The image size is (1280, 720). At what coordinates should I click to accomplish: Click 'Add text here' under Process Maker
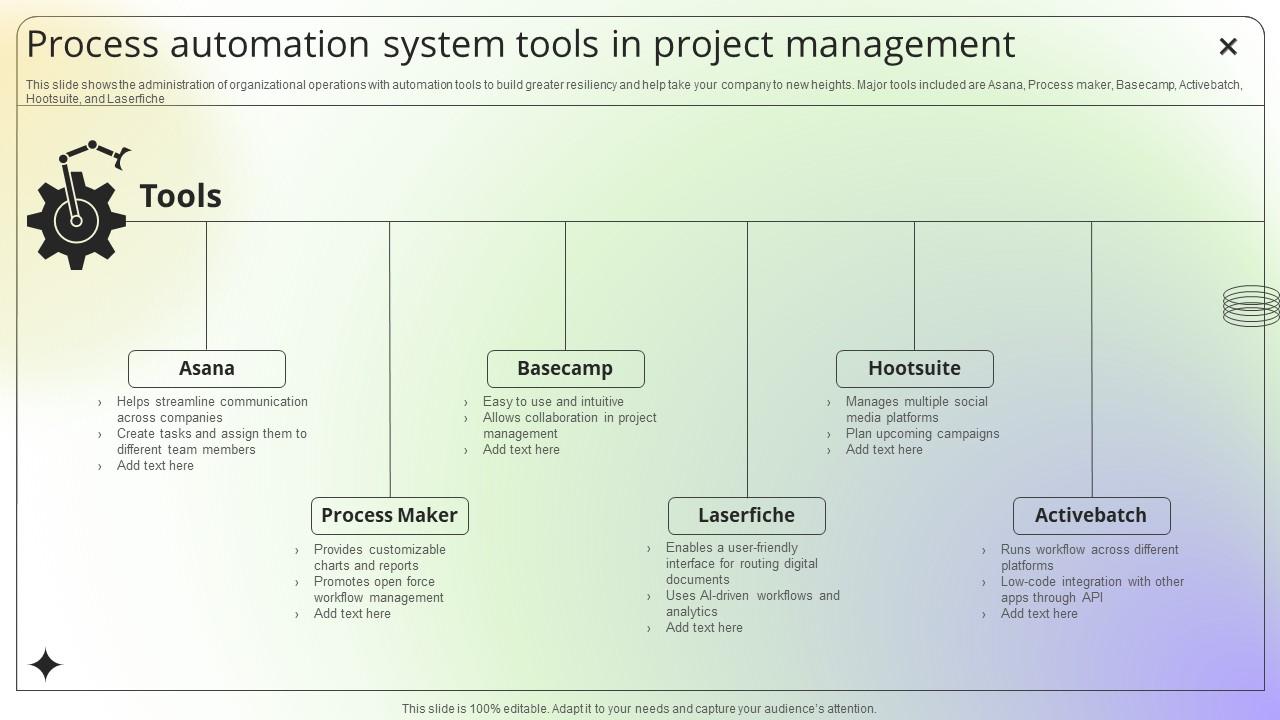coord(352,614)
